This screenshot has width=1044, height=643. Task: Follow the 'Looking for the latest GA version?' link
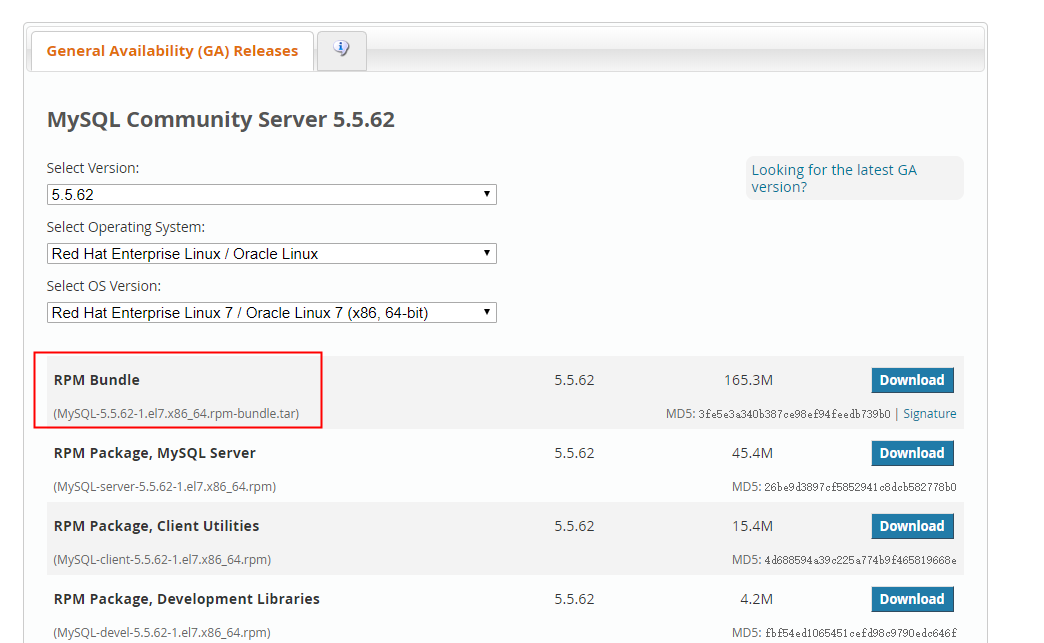click(834, 178)
